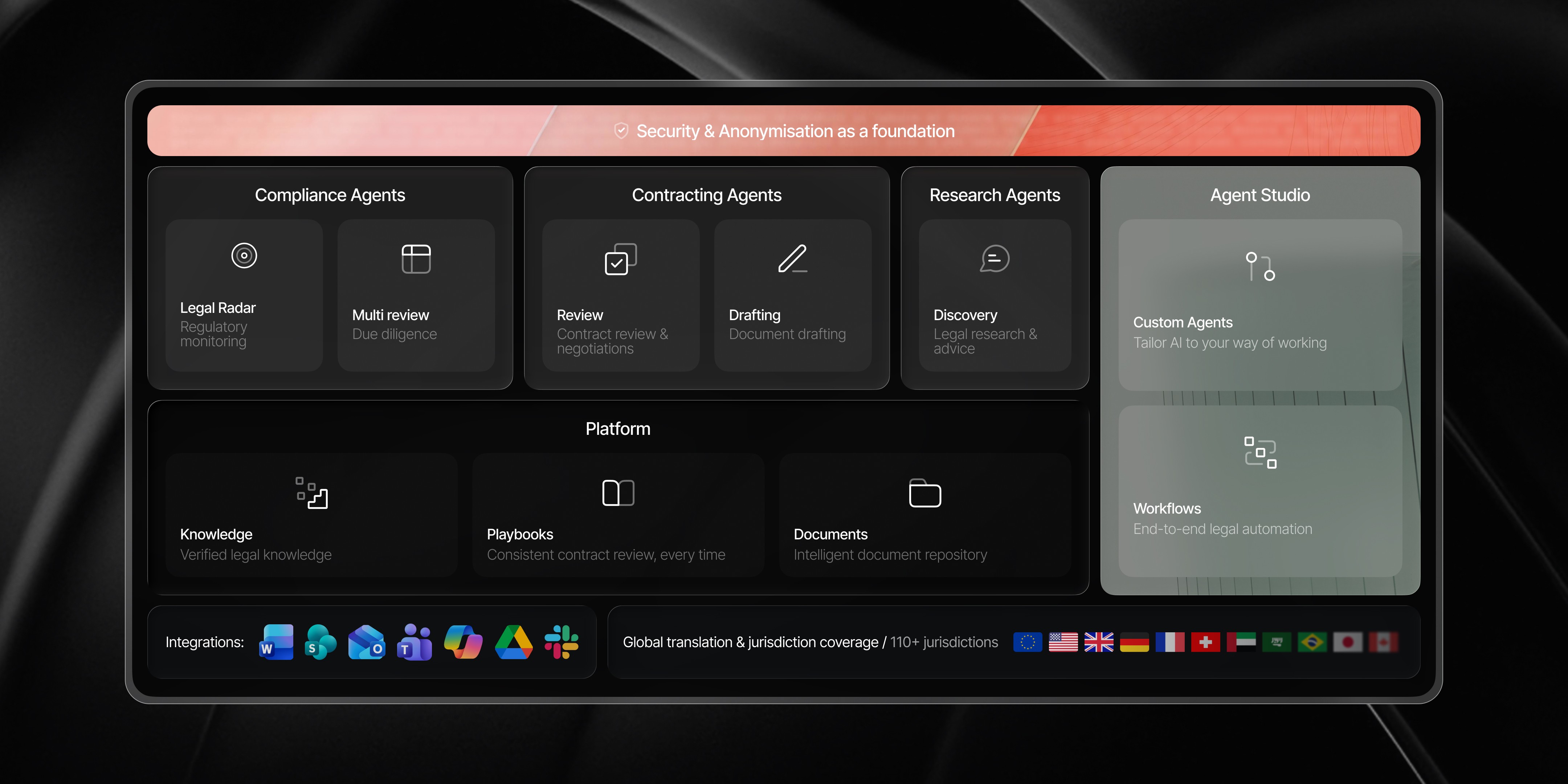
Task: Click the Outlook integration icon
Action: click(367, 642)
